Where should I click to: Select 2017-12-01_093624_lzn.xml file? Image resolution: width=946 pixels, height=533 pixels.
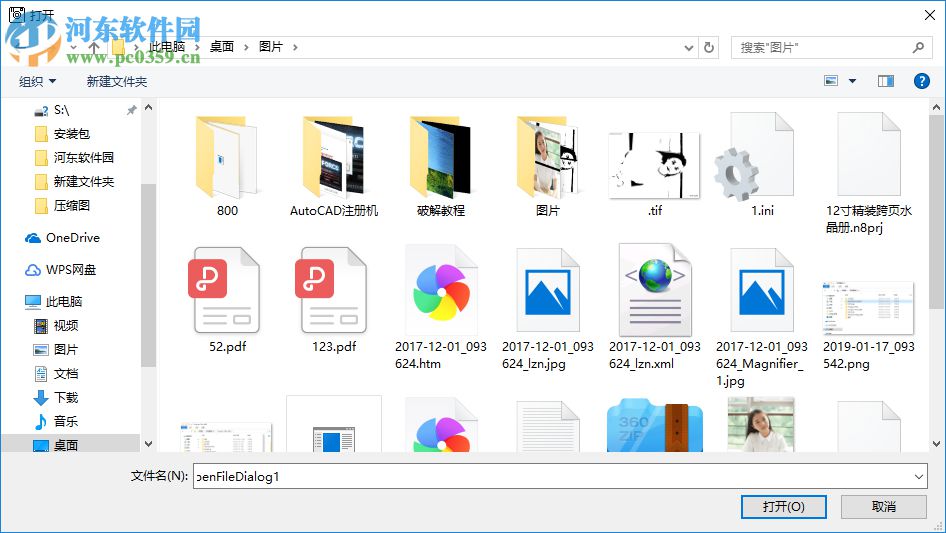coord(655,308)
